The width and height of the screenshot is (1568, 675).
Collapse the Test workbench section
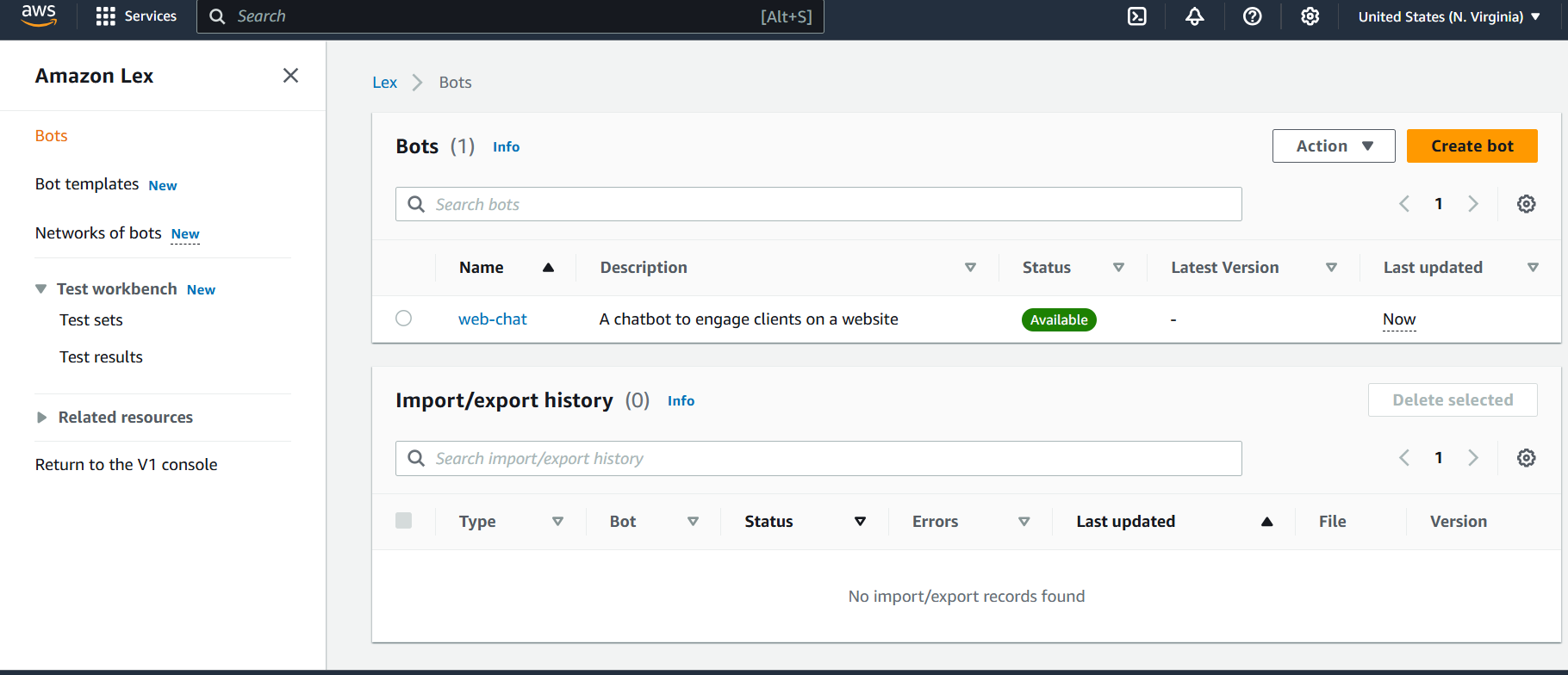click(x=40, y=289)
